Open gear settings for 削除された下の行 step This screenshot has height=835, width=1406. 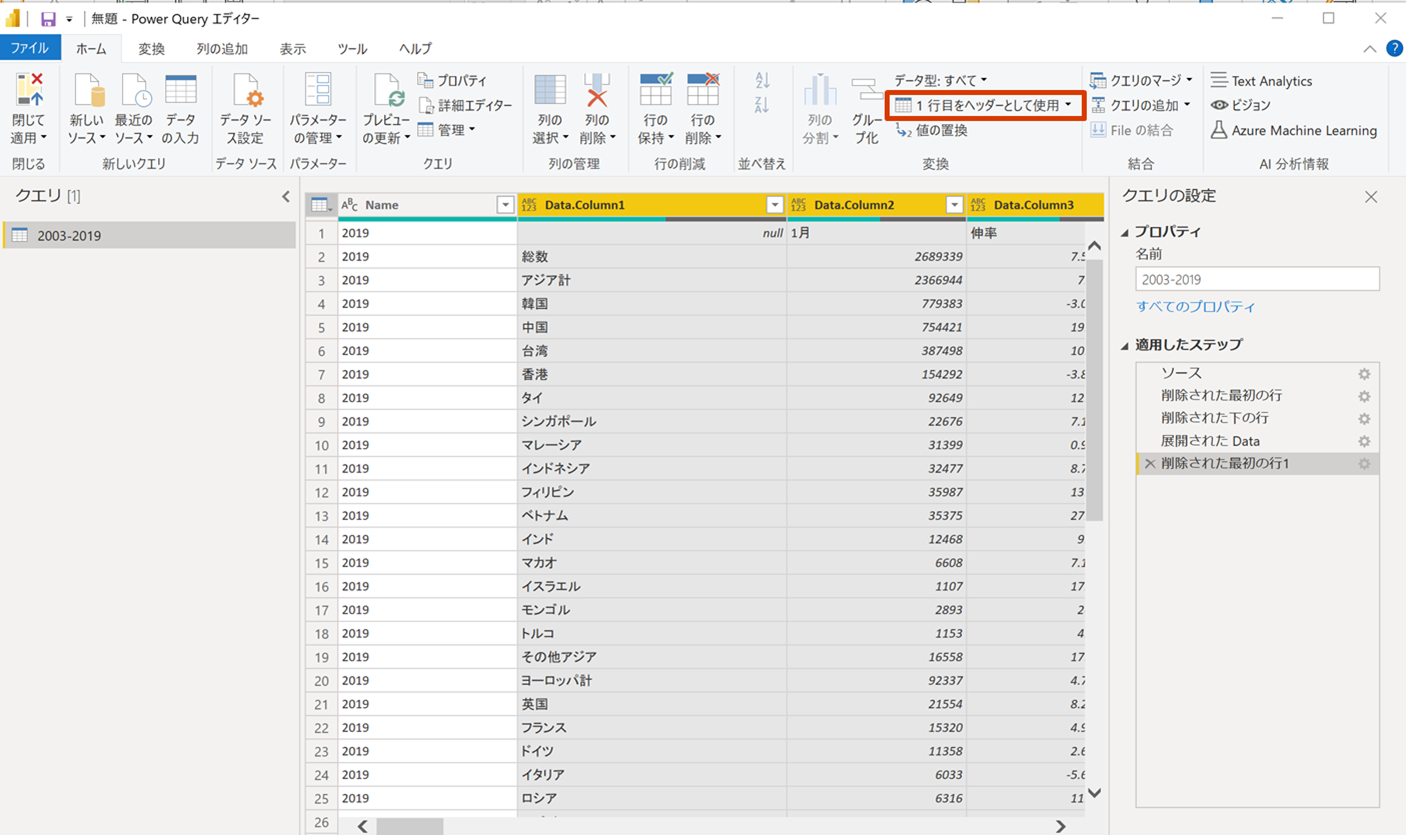[x=1364, y=419]
